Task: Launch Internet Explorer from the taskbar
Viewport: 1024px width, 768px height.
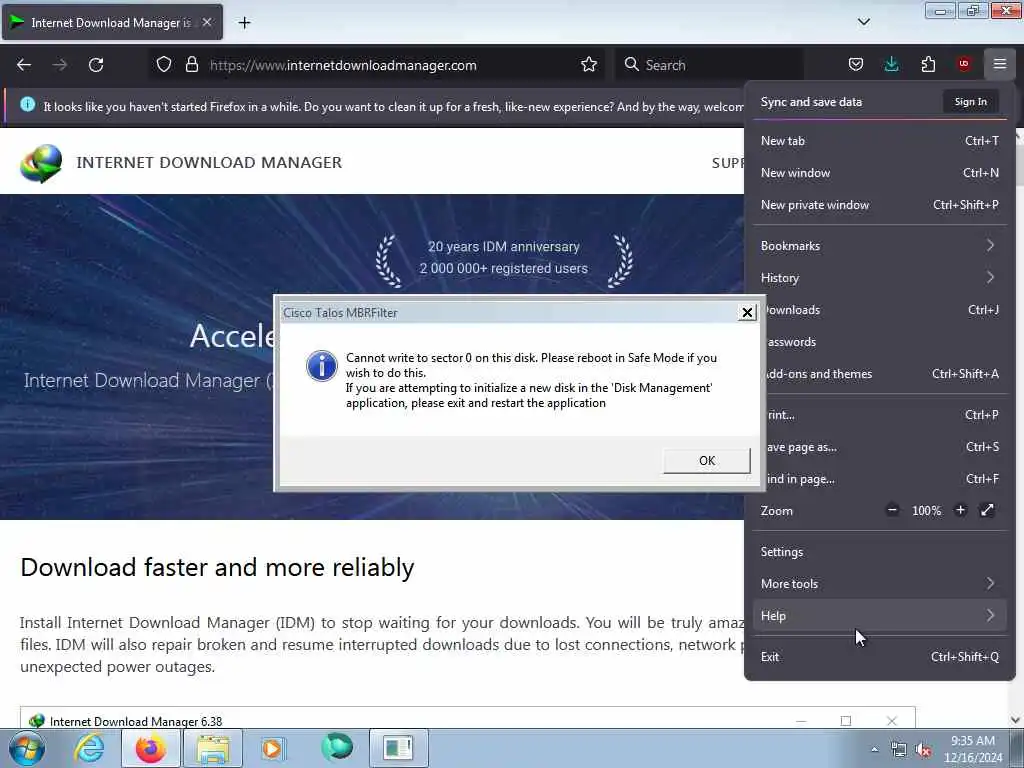Action: 89,748
